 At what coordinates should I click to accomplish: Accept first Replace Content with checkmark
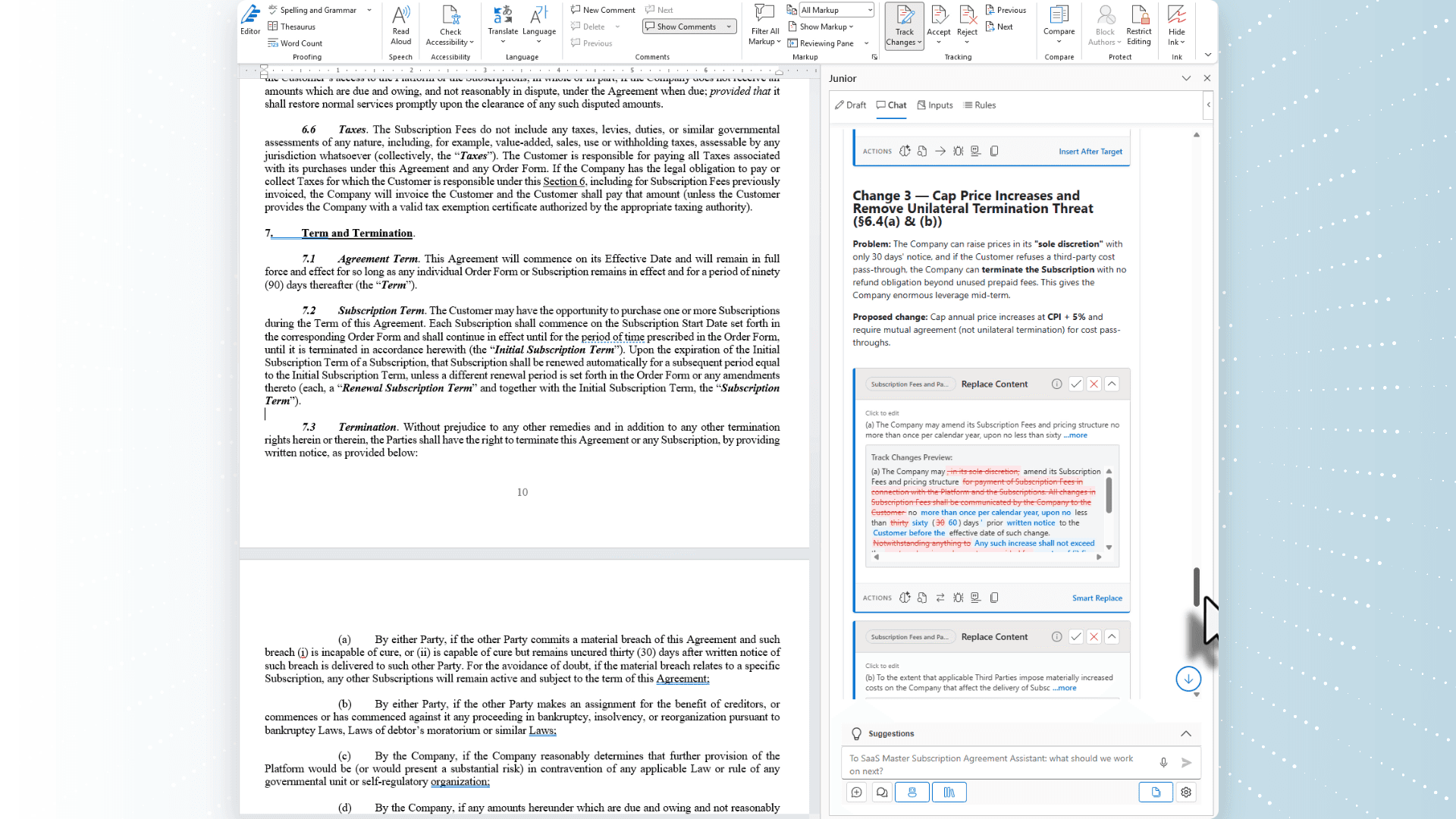click(1075, 384)
